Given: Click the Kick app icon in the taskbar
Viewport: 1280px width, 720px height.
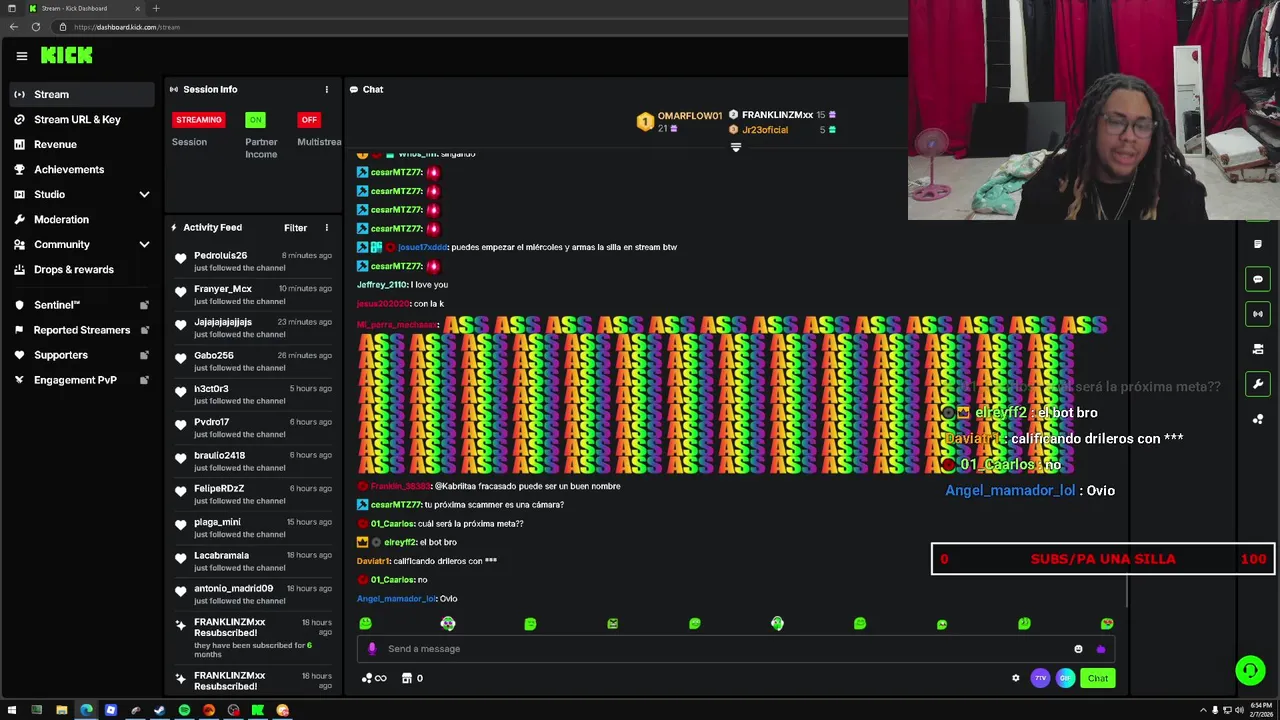Looking at the screenshot, I should 258,710.
